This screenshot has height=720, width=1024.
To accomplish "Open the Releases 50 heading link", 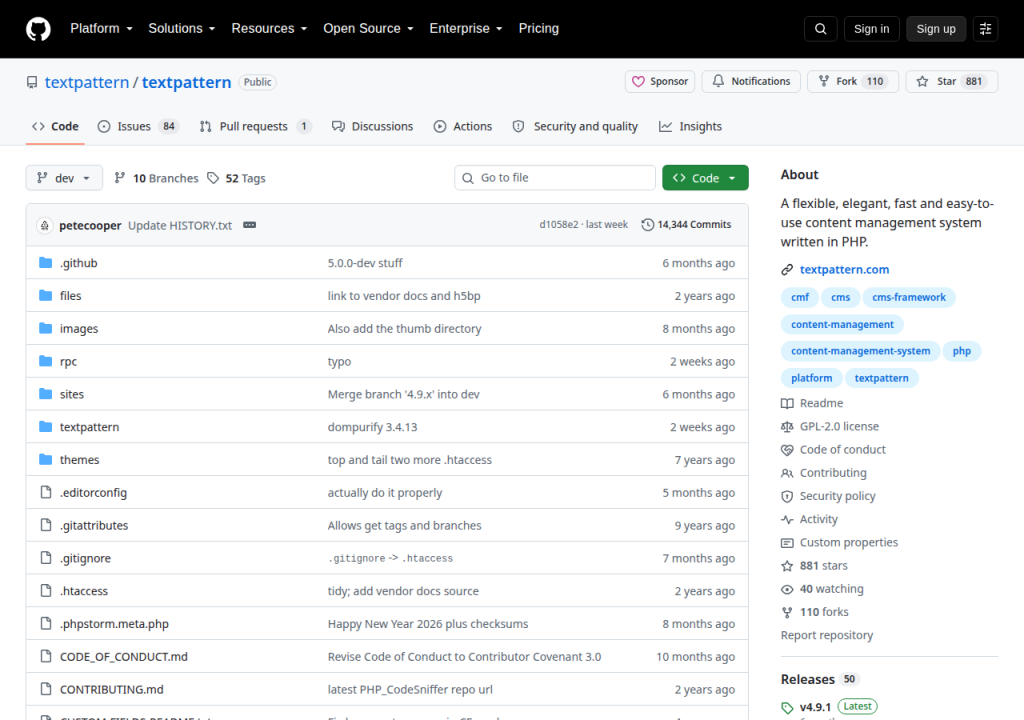I will click(x=819, y=679).
